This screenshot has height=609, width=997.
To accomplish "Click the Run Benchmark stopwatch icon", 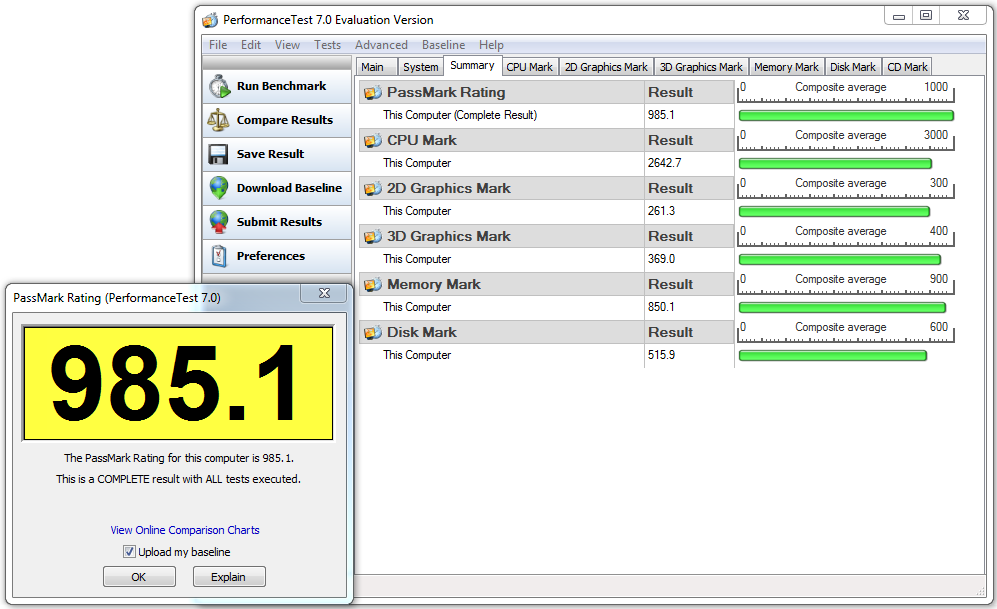I will (x=219, y=86).
